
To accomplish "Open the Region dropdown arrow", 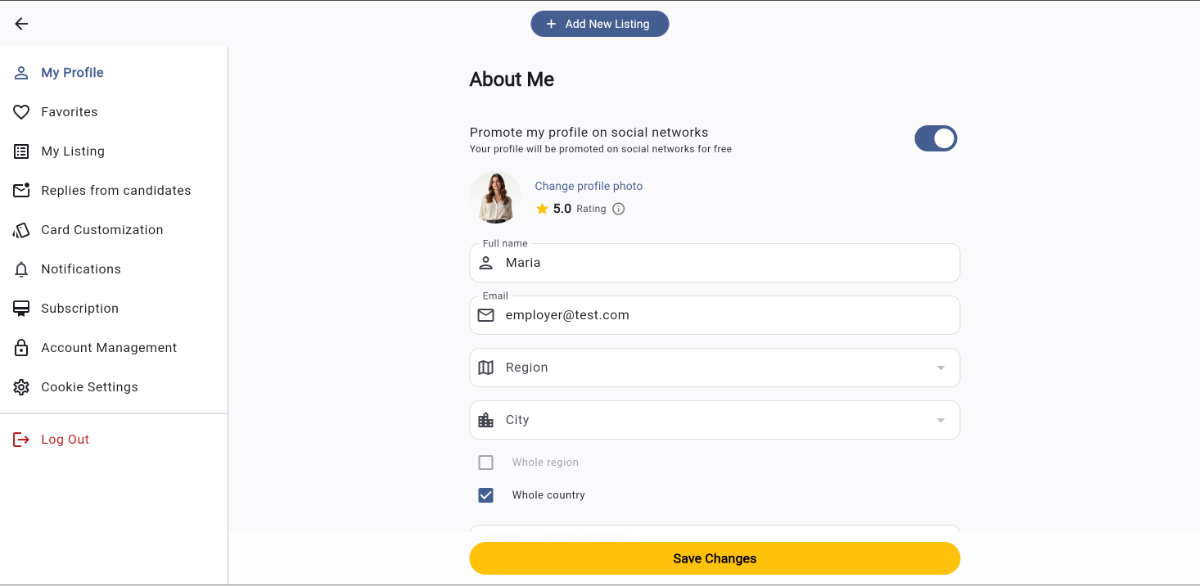I will point(940,368).
